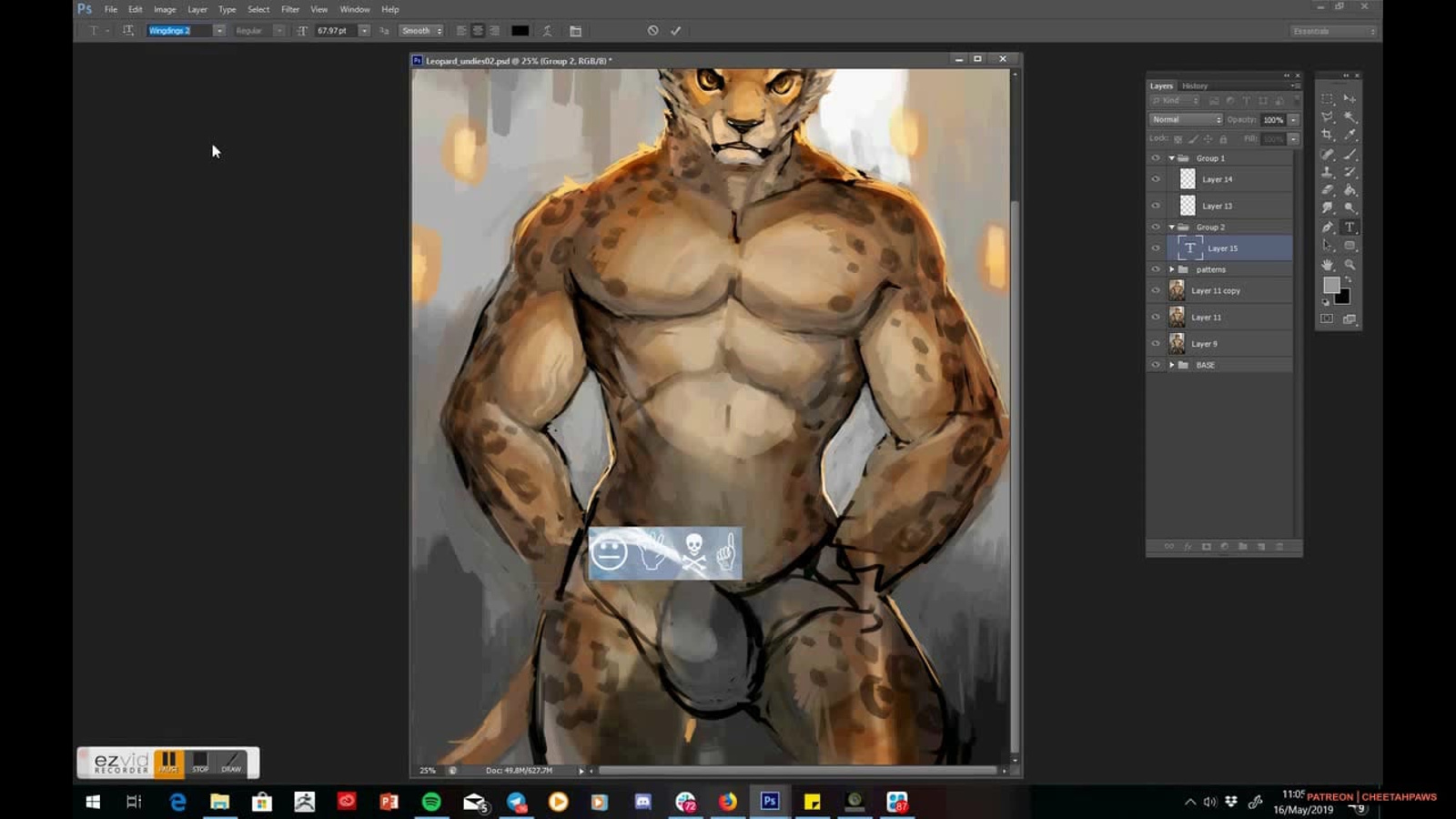Open the font family dropdown
Viewport: 1456px width, 819px height.
219,31
